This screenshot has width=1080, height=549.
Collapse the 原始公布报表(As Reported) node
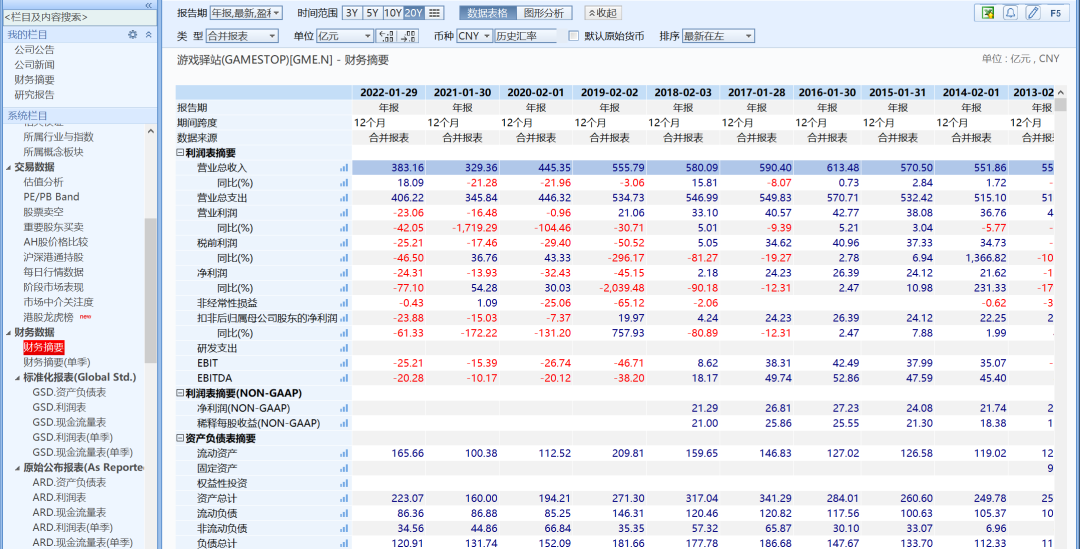(18, 468)
